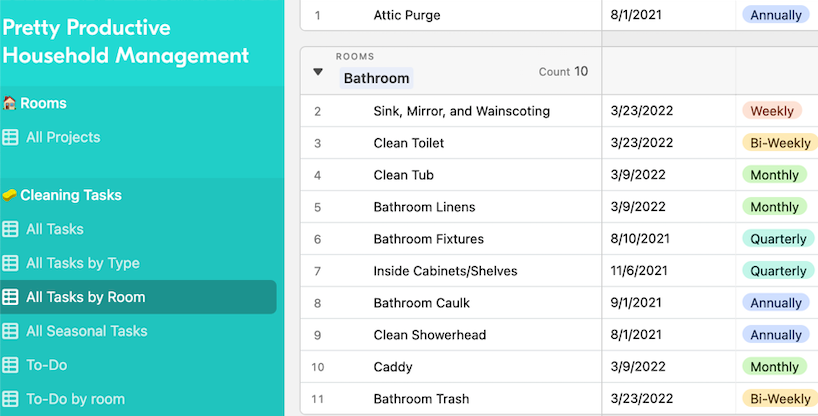Screen dimensions: 818x416
Task: Click the 11/6/2021 date cell
Action: pyautogui.click(x=668, y=271)
